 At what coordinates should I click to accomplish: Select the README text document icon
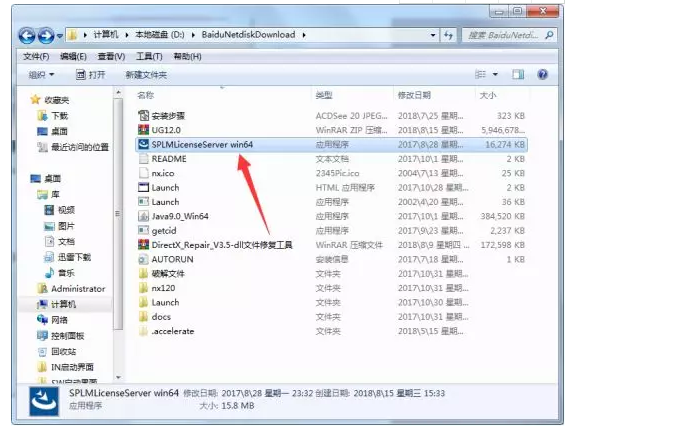click(x=143, y=159)
